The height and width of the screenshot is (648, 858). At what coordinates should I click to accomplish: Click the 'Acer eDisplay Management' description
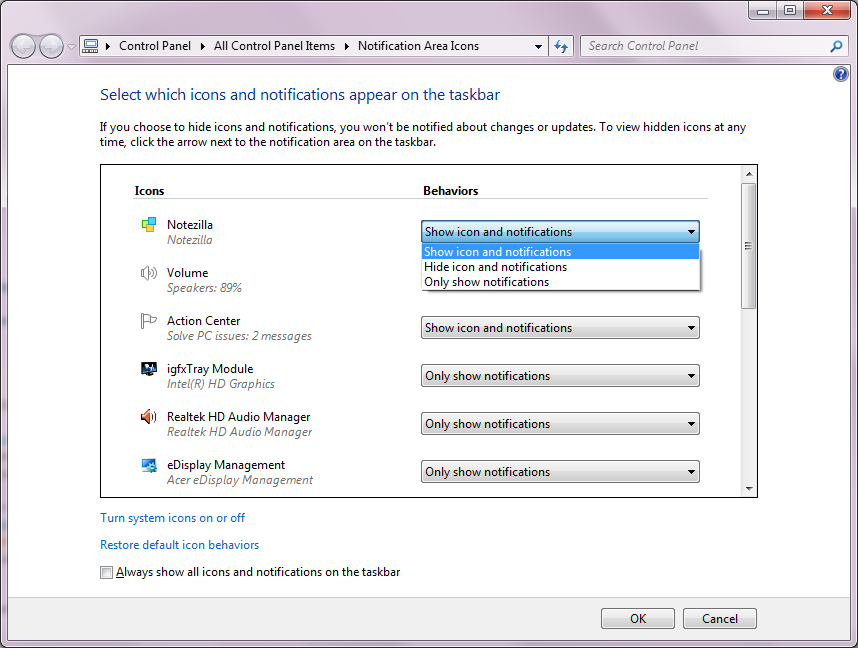pyautogui.click(x=240, y=480)
